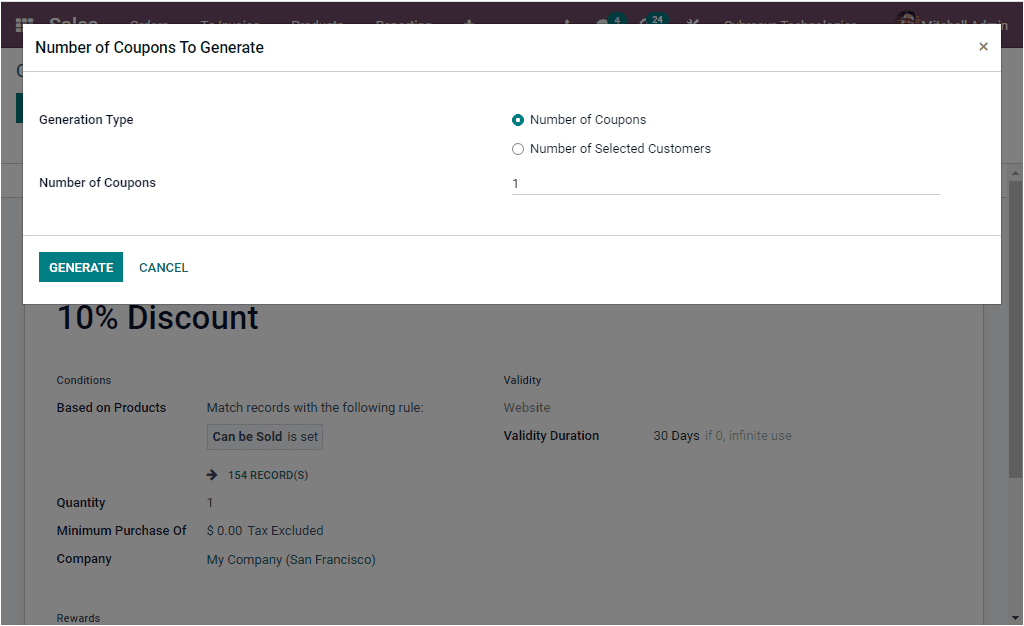This screenshot has height=626, width=1024.
Task: Click inside the Number of Coupons field
Action: (700, 184)
